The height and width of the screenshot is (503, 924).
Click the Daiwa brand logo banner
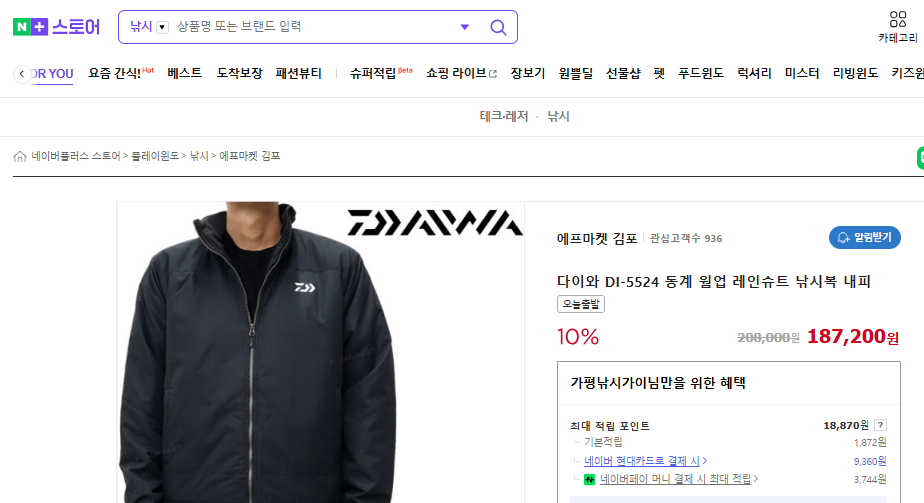pyautogui.click(x=435, y=223)
